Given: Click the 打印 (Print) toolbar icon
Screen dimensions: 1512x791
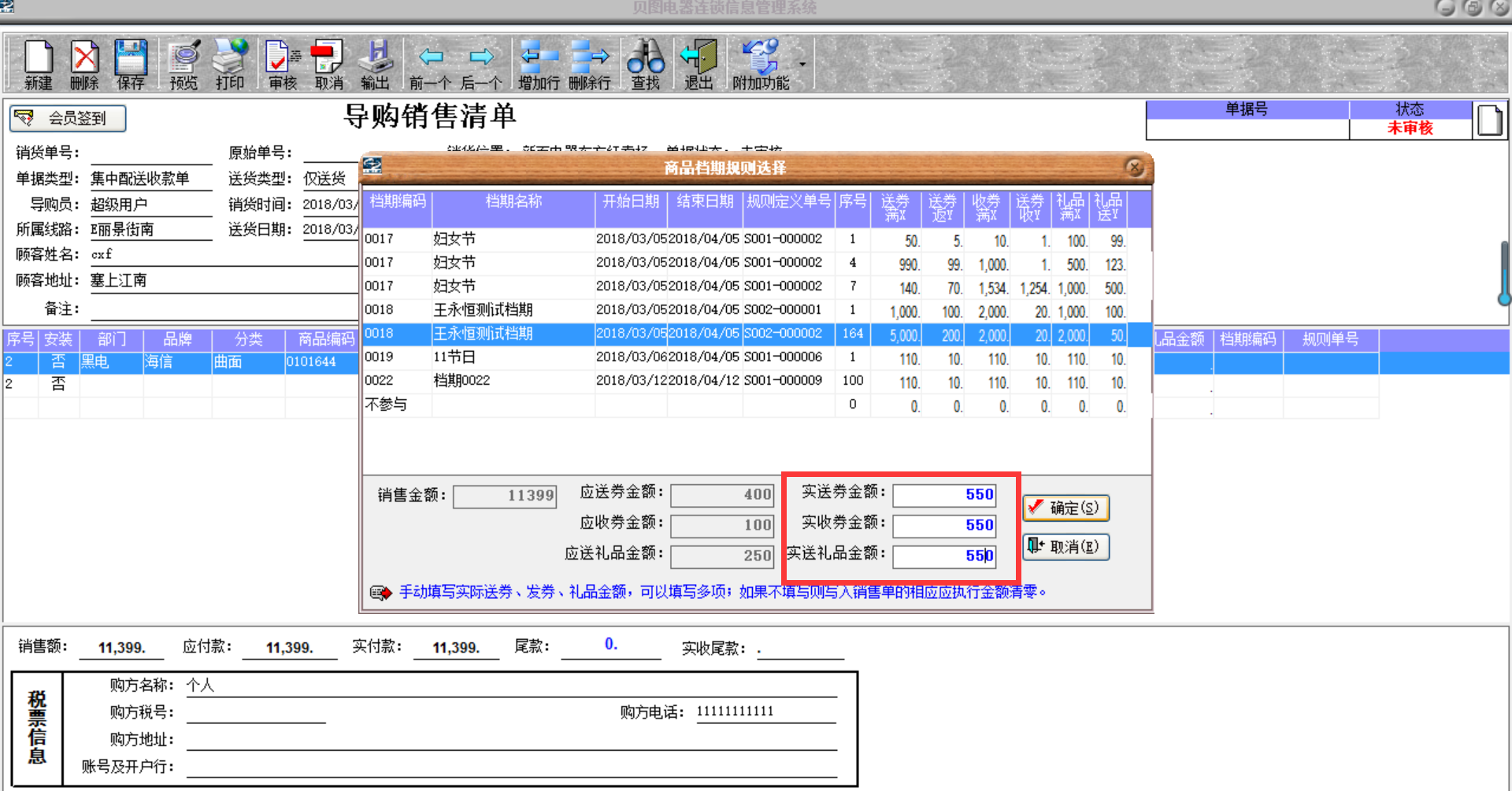Looking at the screenshot, I should tap(230, 65).
